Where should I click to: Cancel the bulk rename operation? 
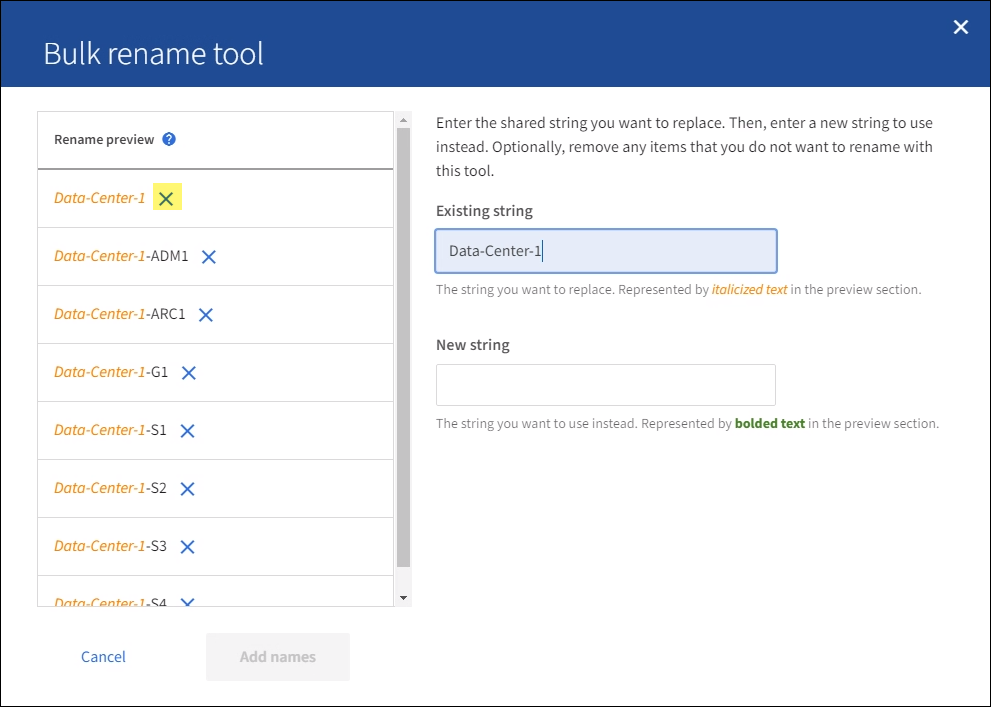[x=103, y=657]
